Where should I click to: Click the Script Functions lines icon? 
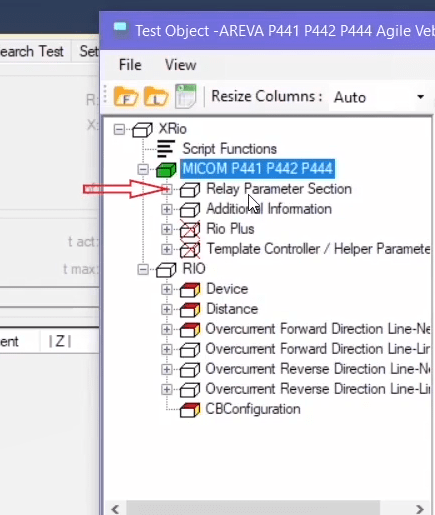pos(166,149)
